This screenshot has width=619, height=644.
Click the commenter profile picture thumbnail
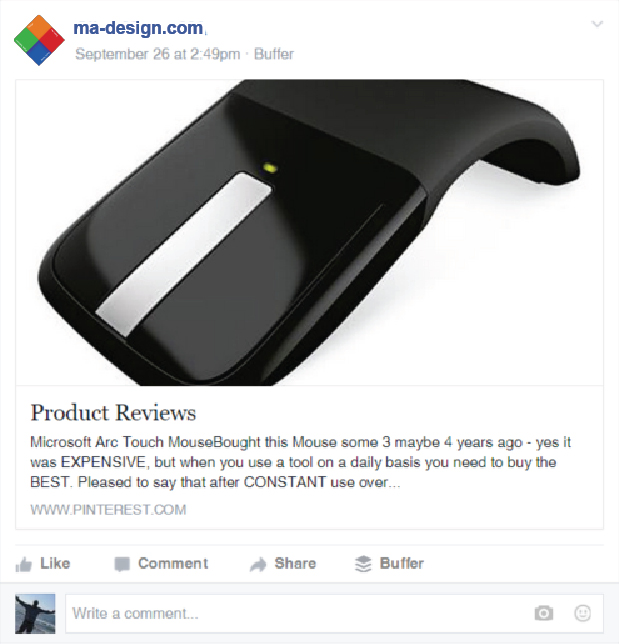(35, 614)
